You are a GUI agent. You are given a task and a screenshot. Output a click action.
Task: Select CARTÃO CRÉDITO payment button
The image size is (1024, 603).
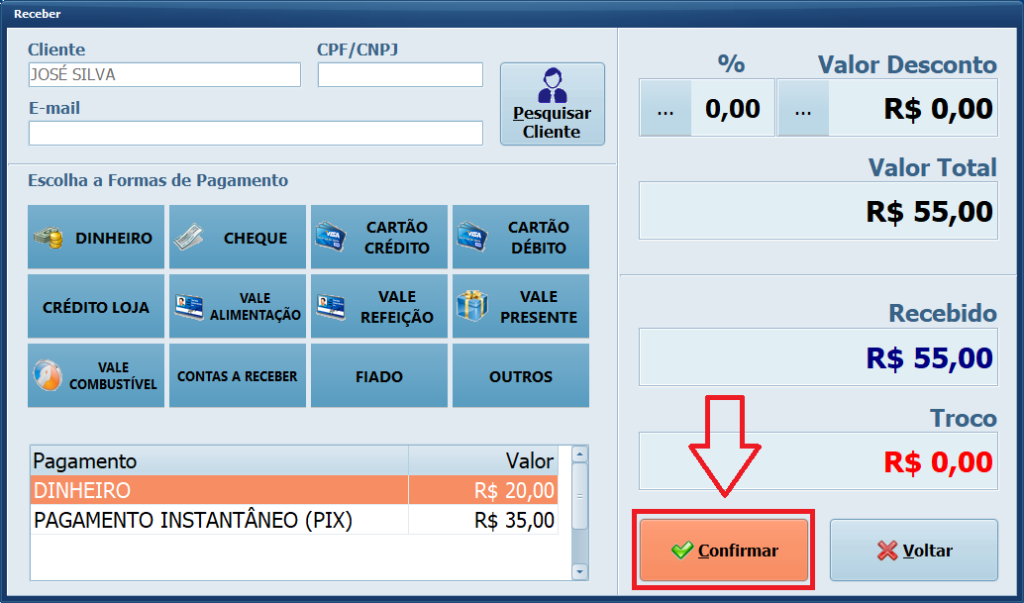(379, 237)
